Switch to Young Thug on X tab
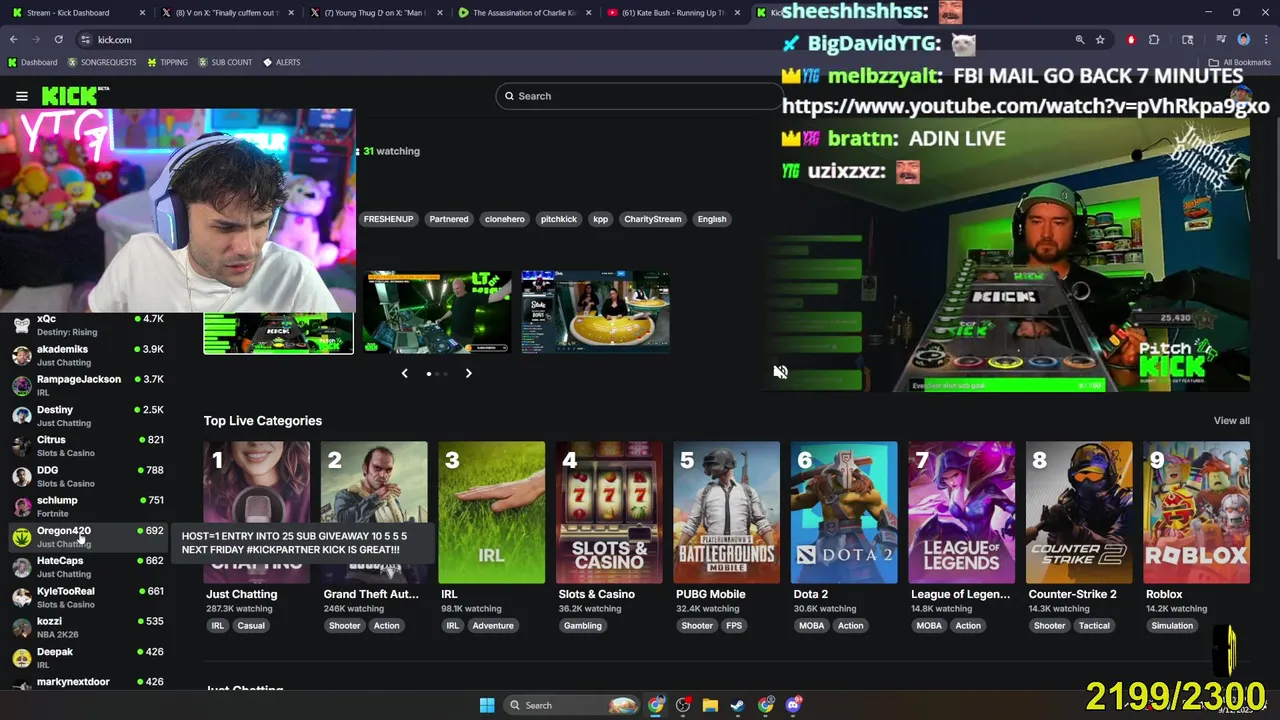This screenshot has height=720, width=1280. (375, 13)
